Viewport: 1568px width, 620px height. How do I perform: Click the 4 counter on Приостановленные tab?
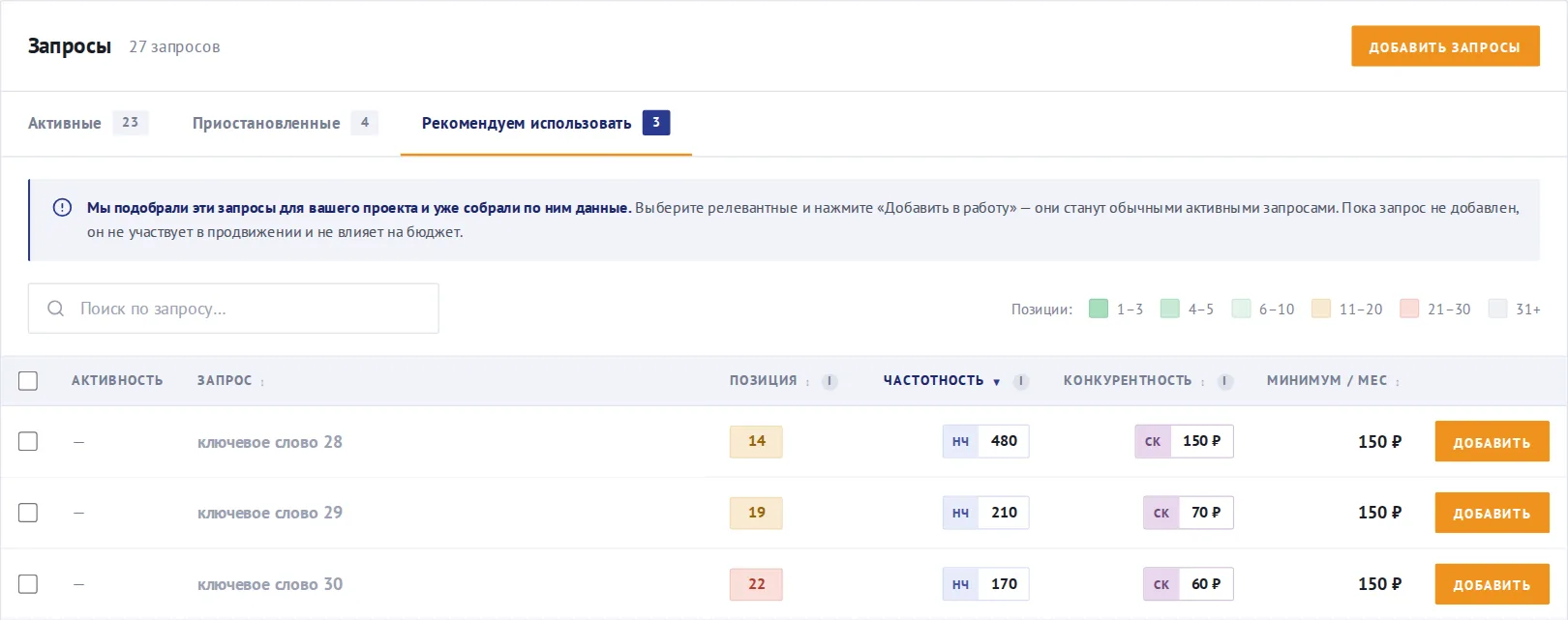[x=365, y=123]
